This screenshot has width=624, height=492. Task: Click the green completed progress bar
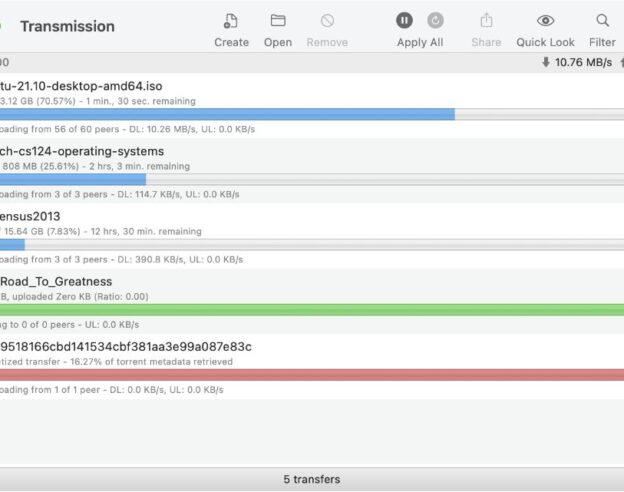pyautogui.click(x=312, y=310)
